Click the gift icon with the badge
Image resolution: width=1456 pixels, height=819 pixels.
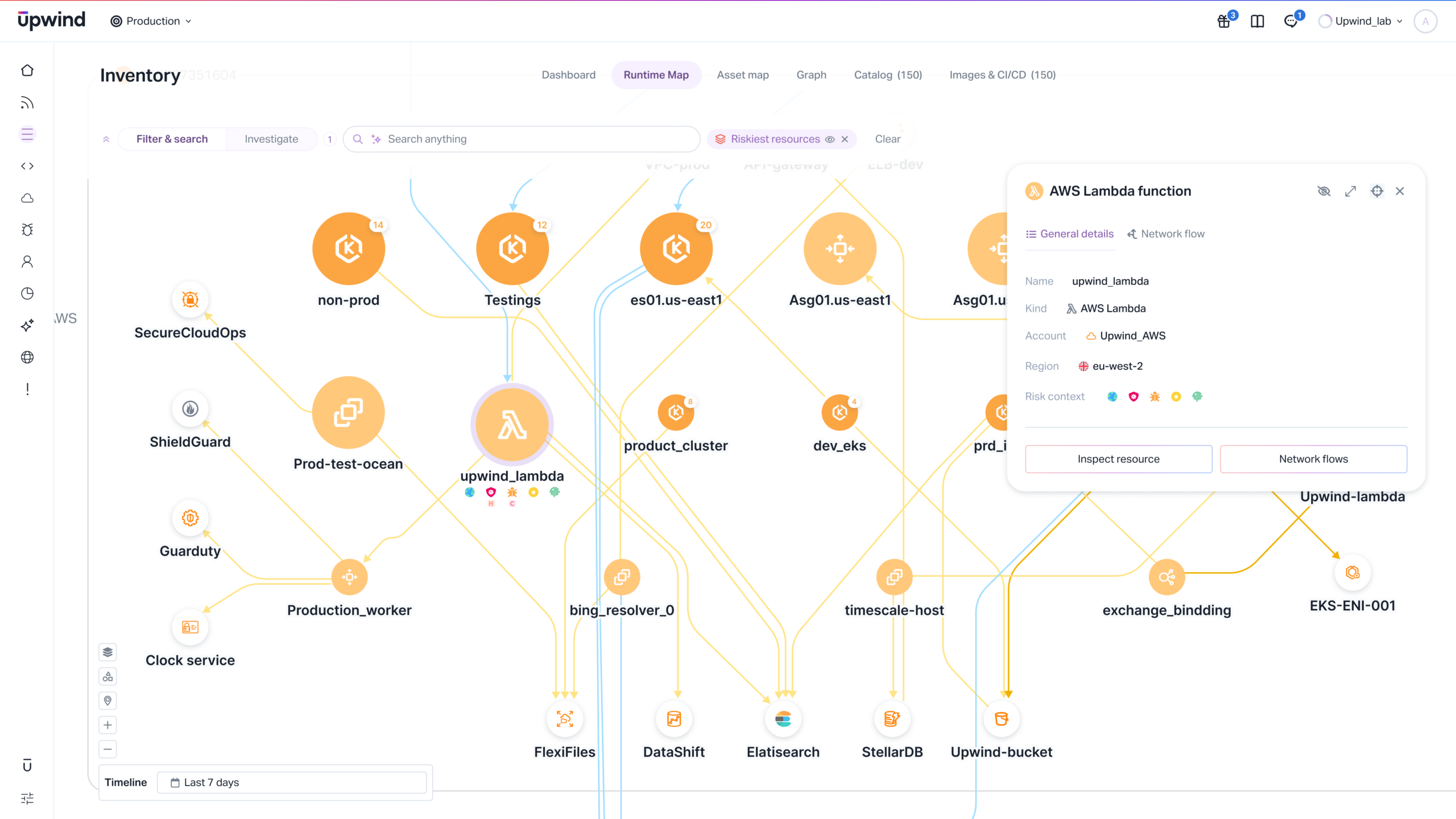pos(1224,22)
